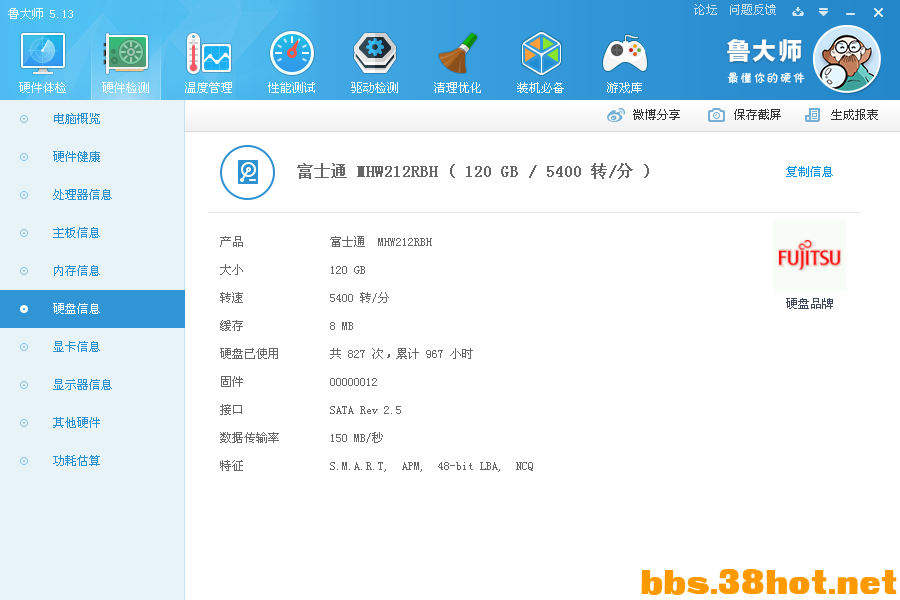The image size is (900, 600).
Task: Click usage value 共 827 次
Action: pyautogui.click(x=401, y=354)
